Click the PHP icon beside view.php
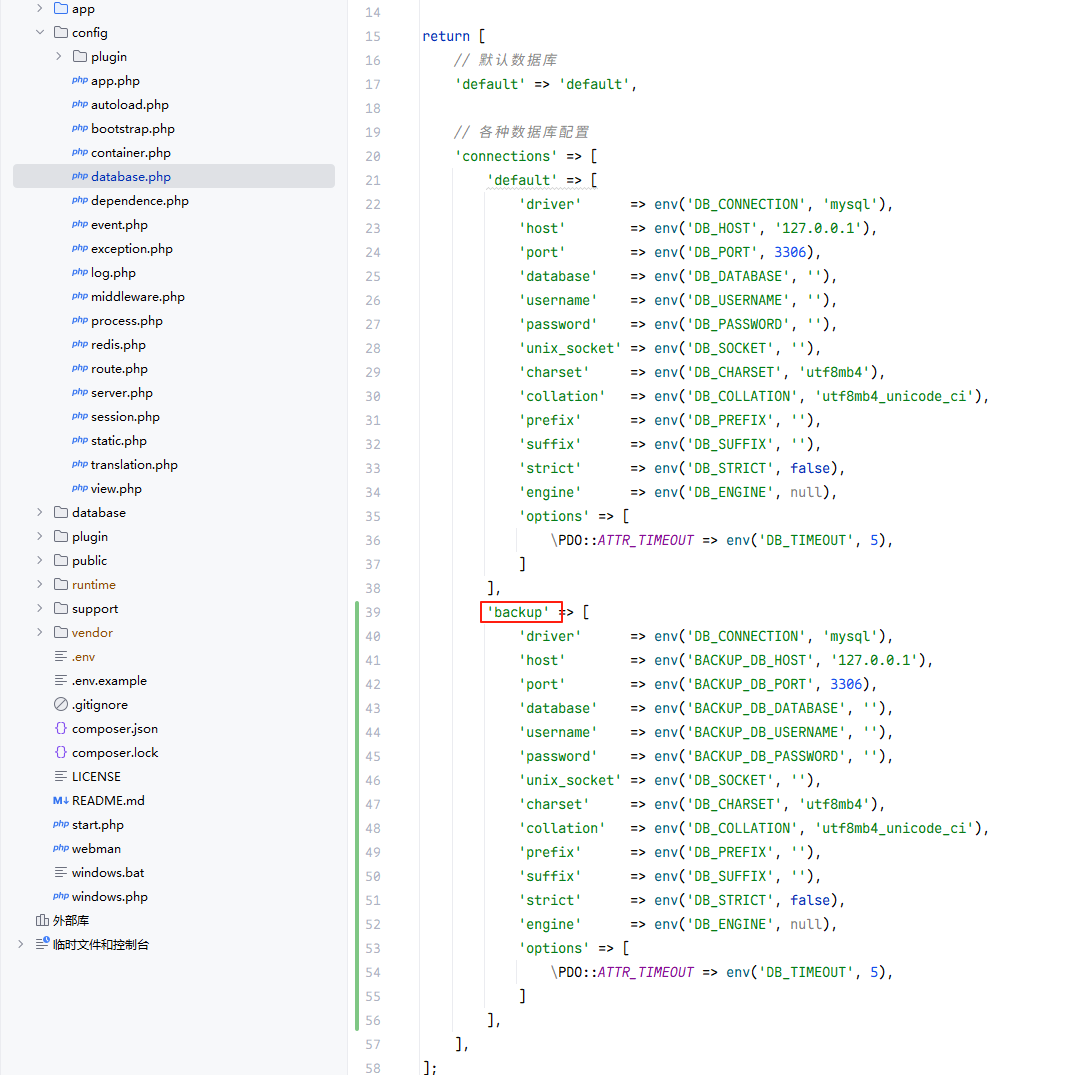This screenshot has height=1075, width=1091. point(80,488)
